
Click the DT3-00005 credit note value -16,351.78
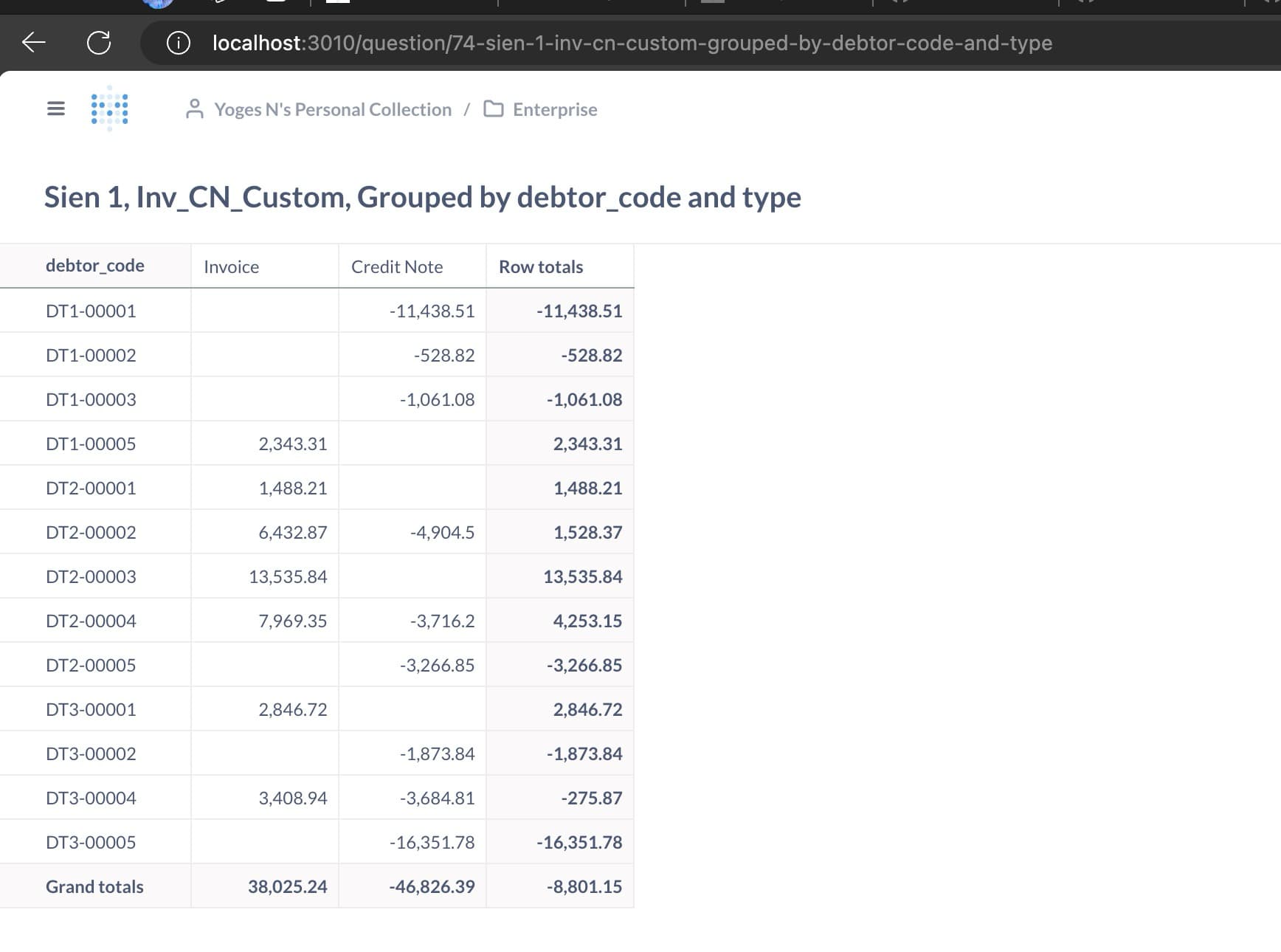pos(432,842)
